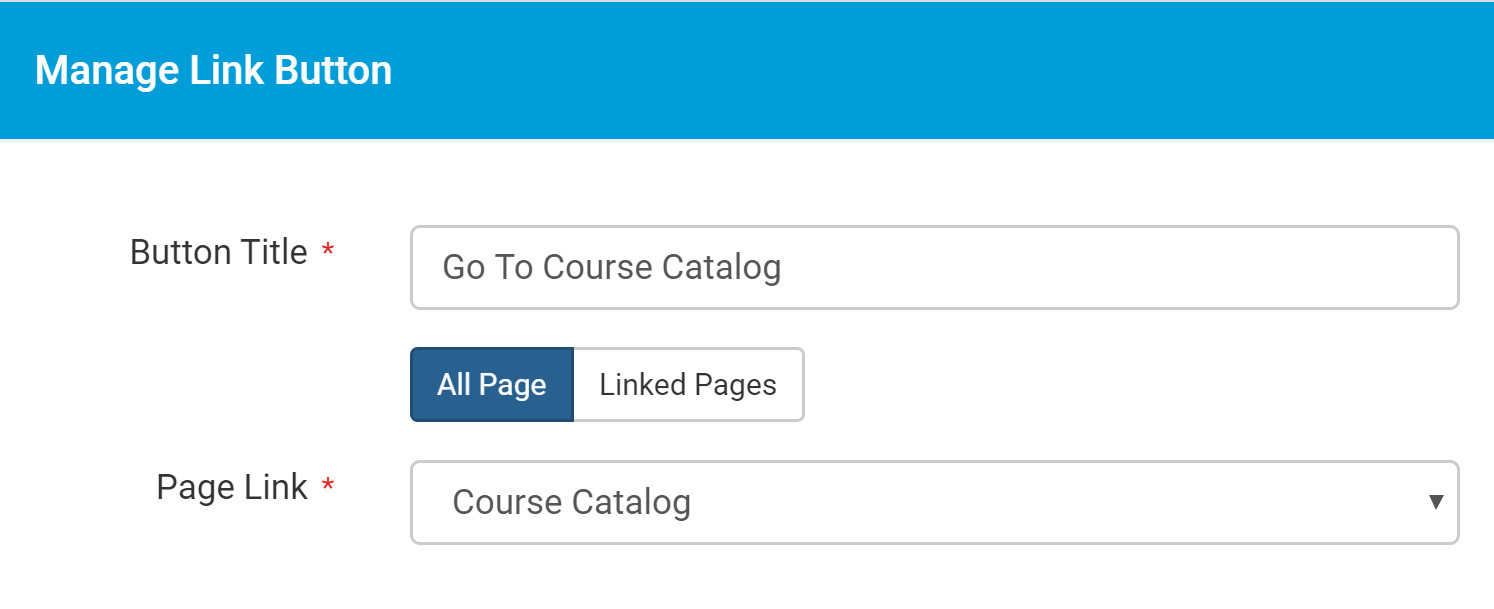
Task: Open the Page Link combo box
Action: coord(935,502)
